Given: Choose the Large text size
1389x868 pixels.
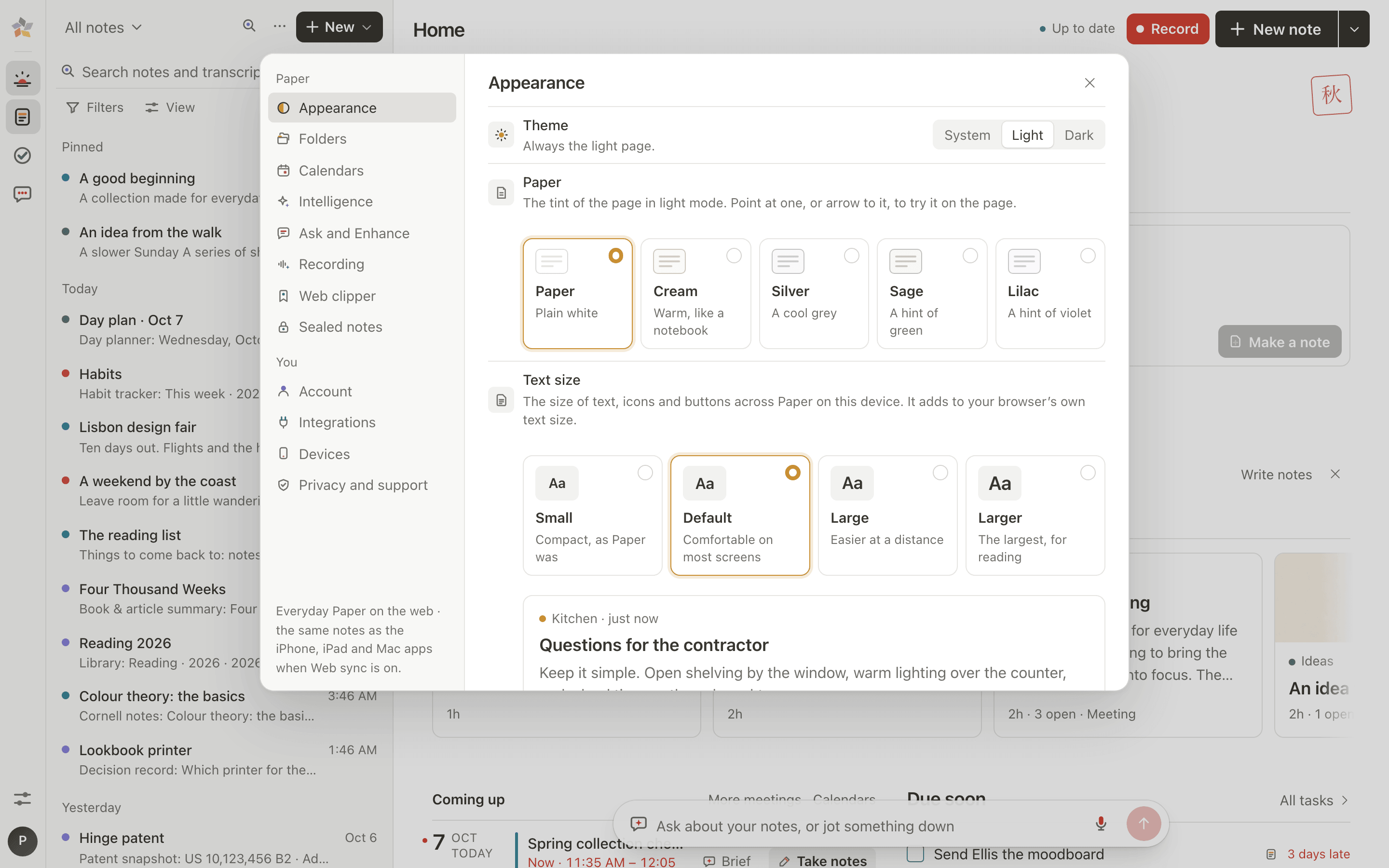Looking at the screenshot, I should 887,515.
